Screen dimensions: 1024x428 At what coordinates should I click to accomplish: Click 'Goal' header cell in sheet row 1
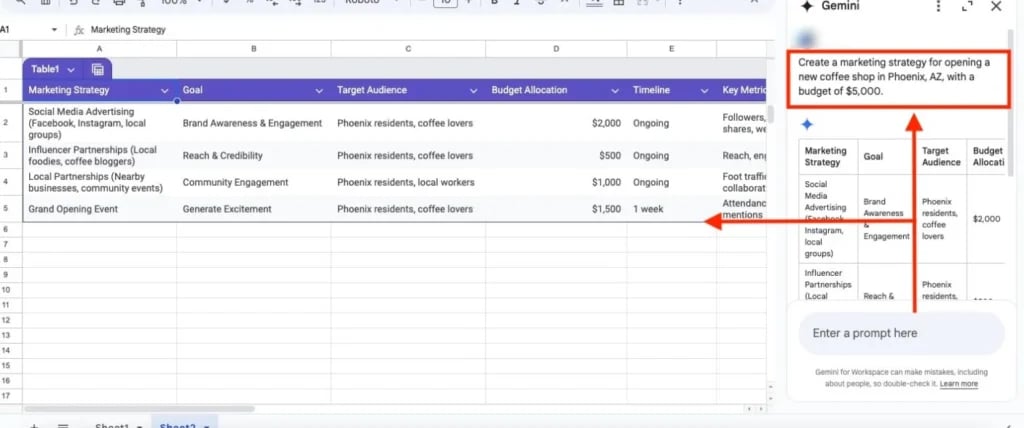point(253,90)
